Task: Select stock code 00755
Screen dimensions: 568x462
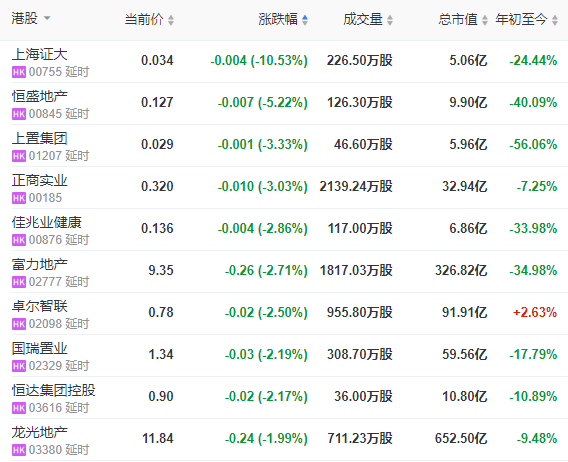Action: click(45, 72)
